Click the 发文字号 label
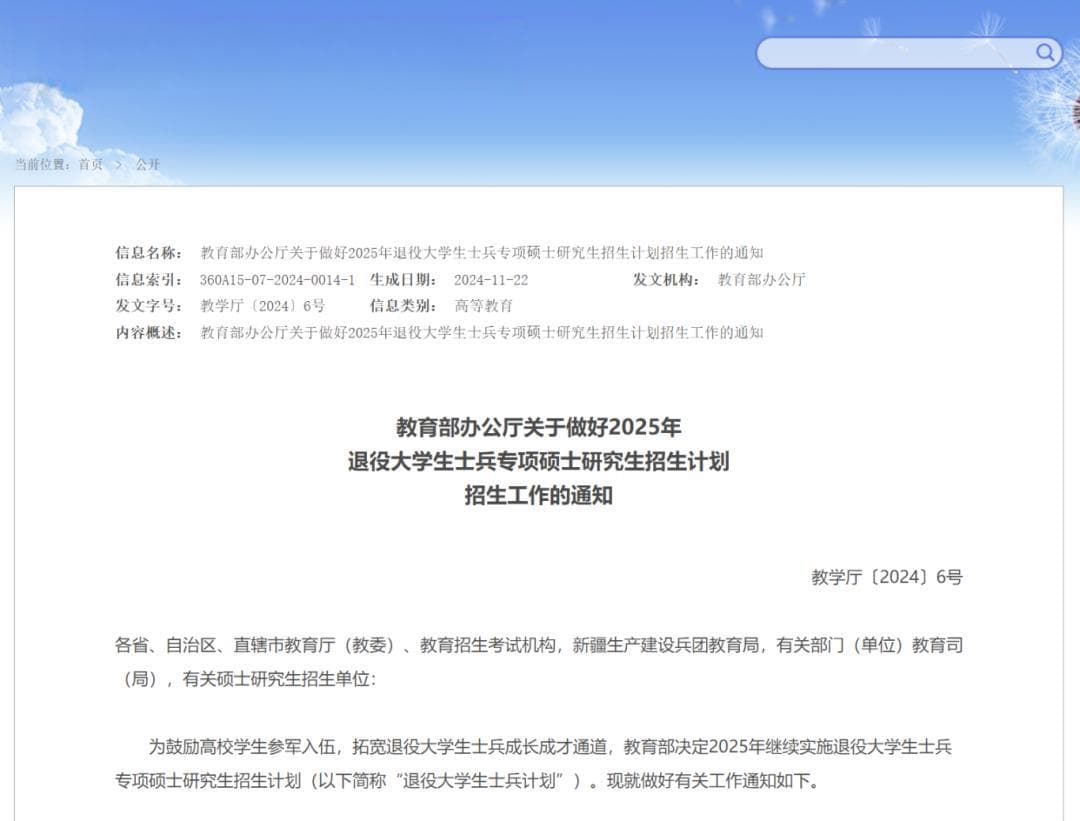The height and width of the screenshot is (821, 1080). pyautogui.click(x=149, y=306)
